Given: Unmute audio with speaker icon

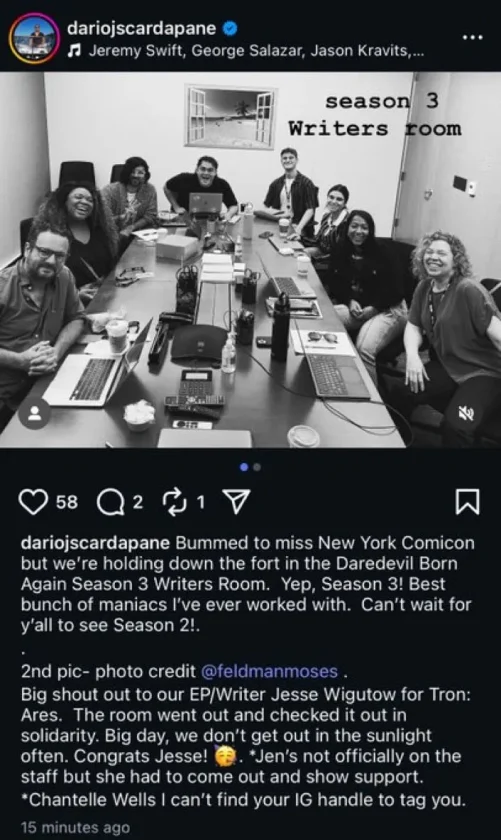Looking at the screenshot, I should coord(466,413).
